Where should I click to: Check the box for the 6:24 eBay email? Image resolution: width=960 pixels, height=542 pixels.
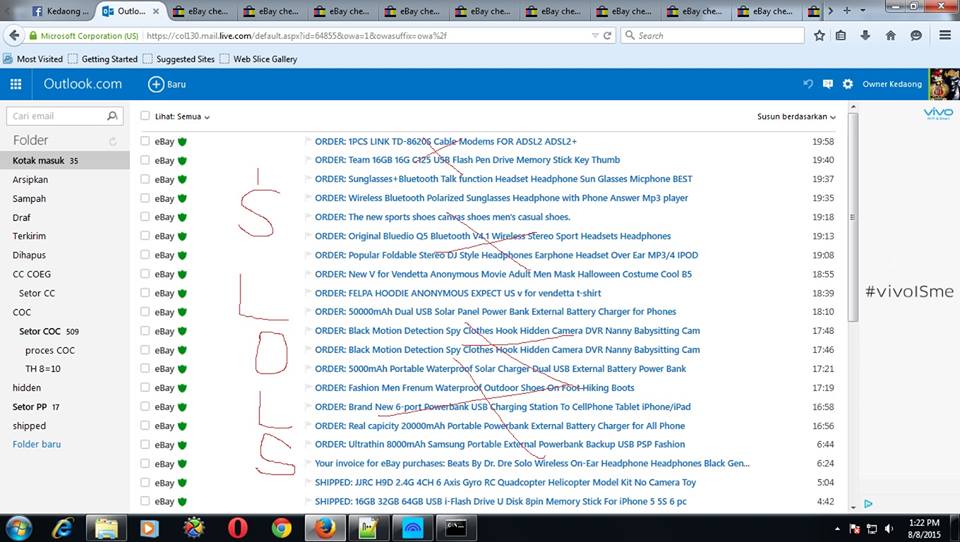click(145, 464)
